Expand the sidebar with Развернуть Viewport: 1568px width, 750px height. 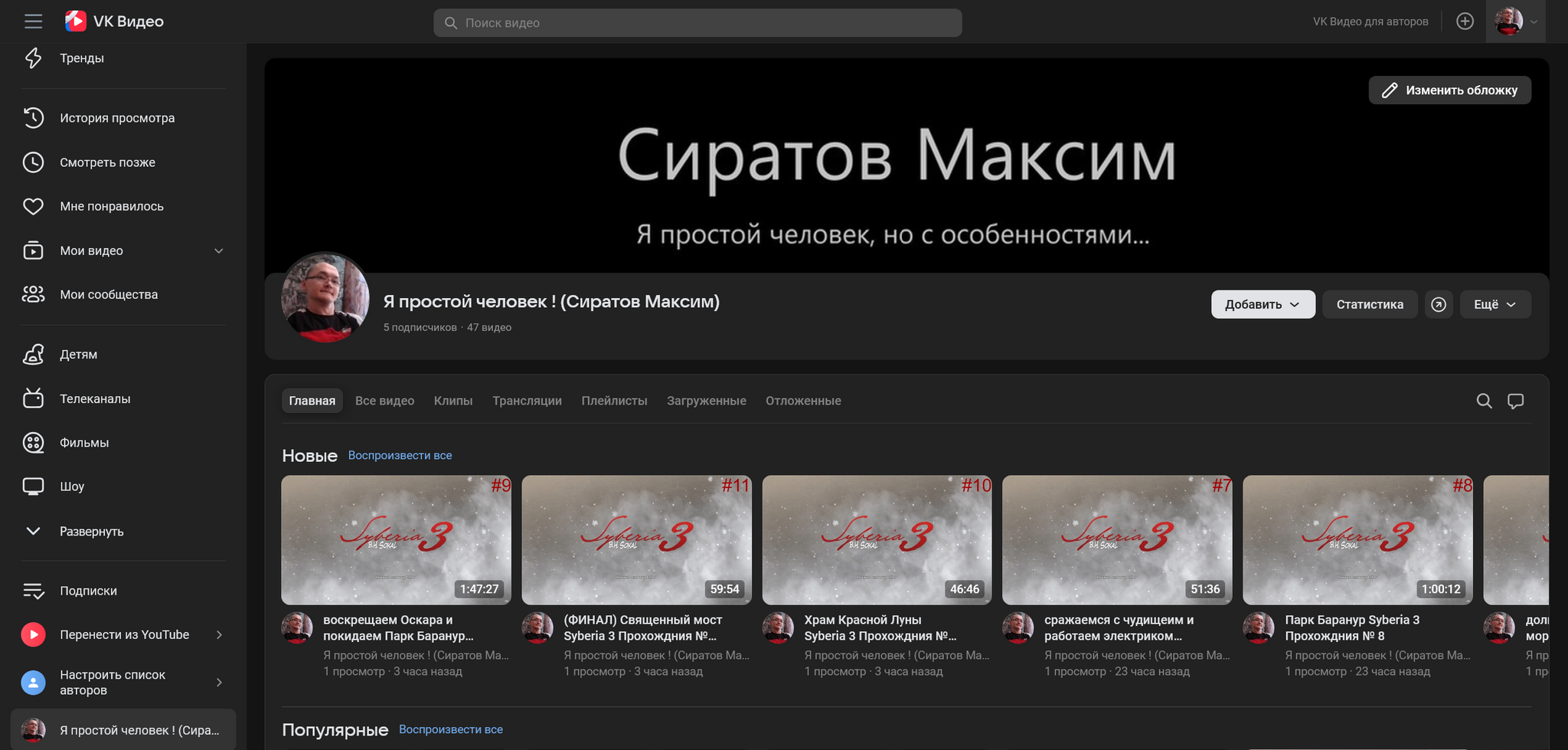click(91, 531)
